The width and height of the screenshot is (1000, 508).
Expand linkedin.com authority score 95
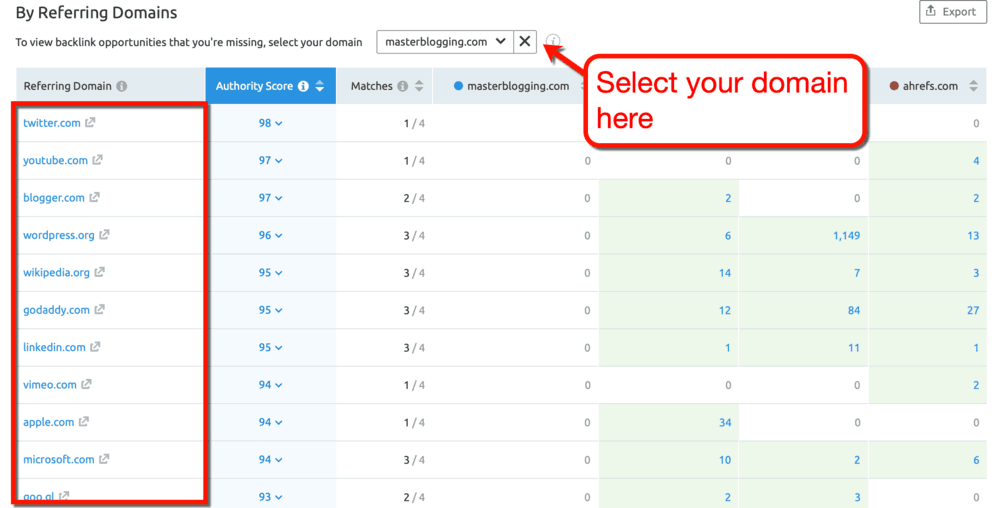click(x=270, y=347)
